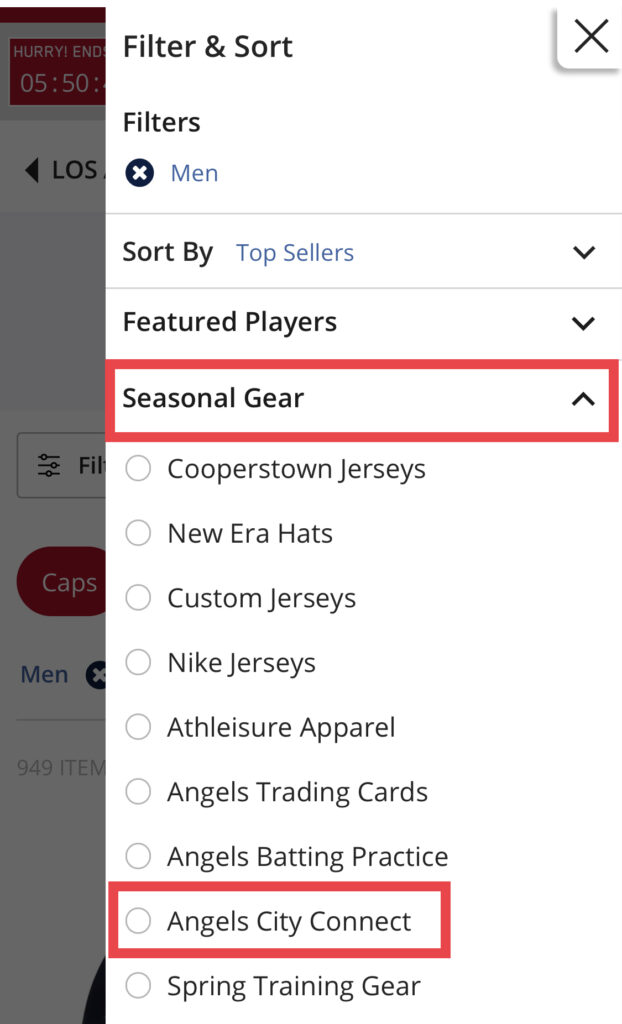The width and height of the screenshot is (622, 1024).
Task: Close the Filter & Sort panel
Action: (591, 37)
